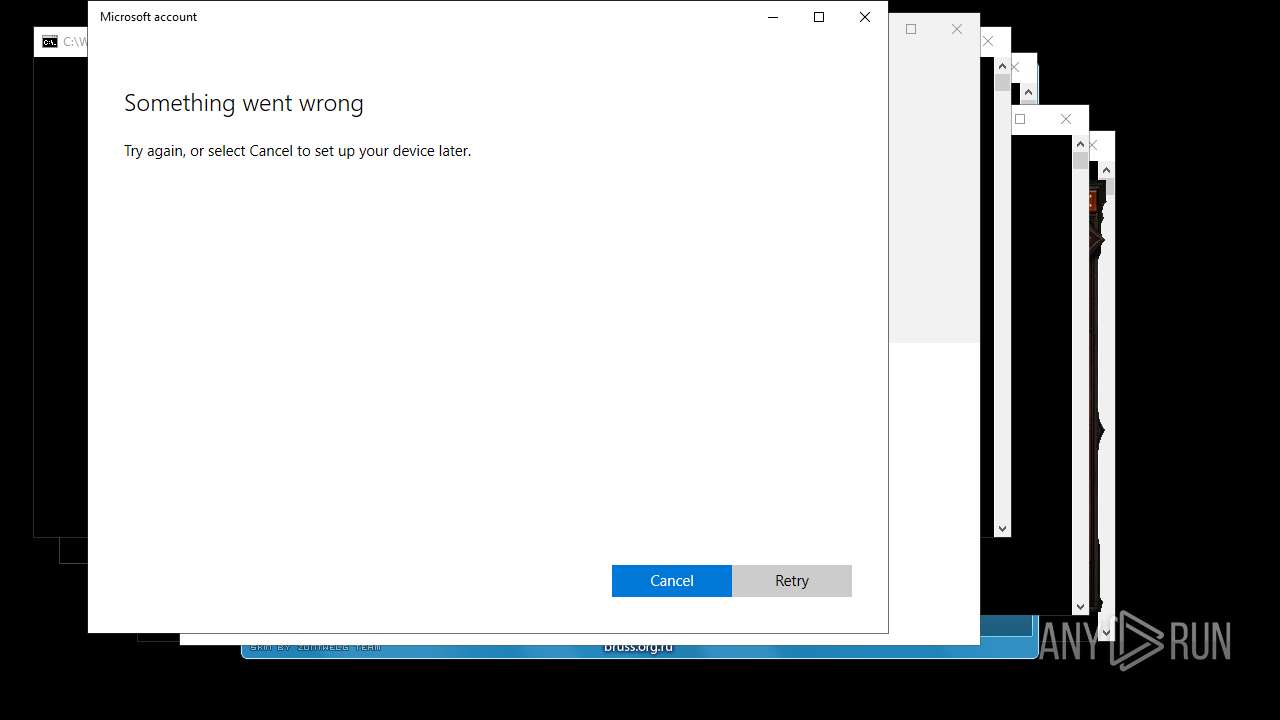Close the gray window directly behind the dialog
The width and height of the screenshot is (1280, 720).
tap(957, 29)
